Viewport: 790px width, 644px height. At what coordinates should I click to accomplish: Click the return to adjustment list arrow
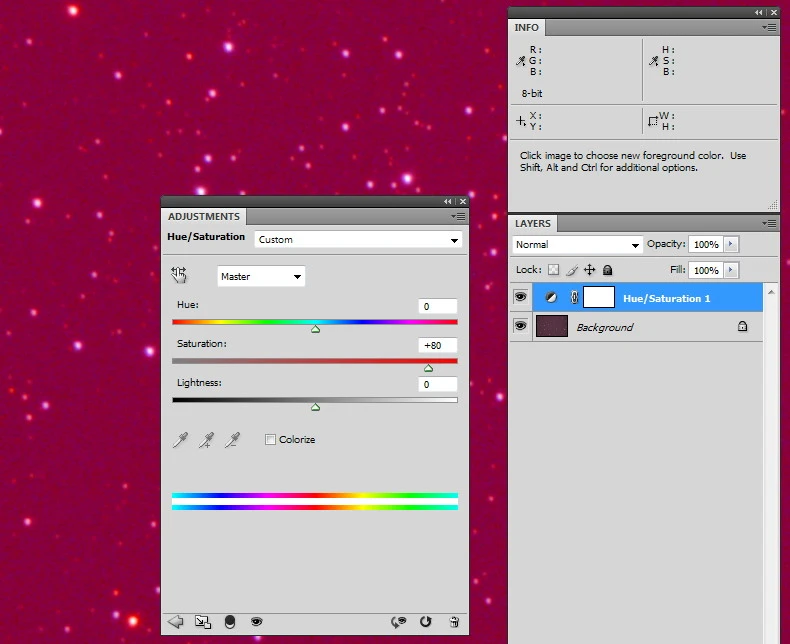tap(176, 622)
